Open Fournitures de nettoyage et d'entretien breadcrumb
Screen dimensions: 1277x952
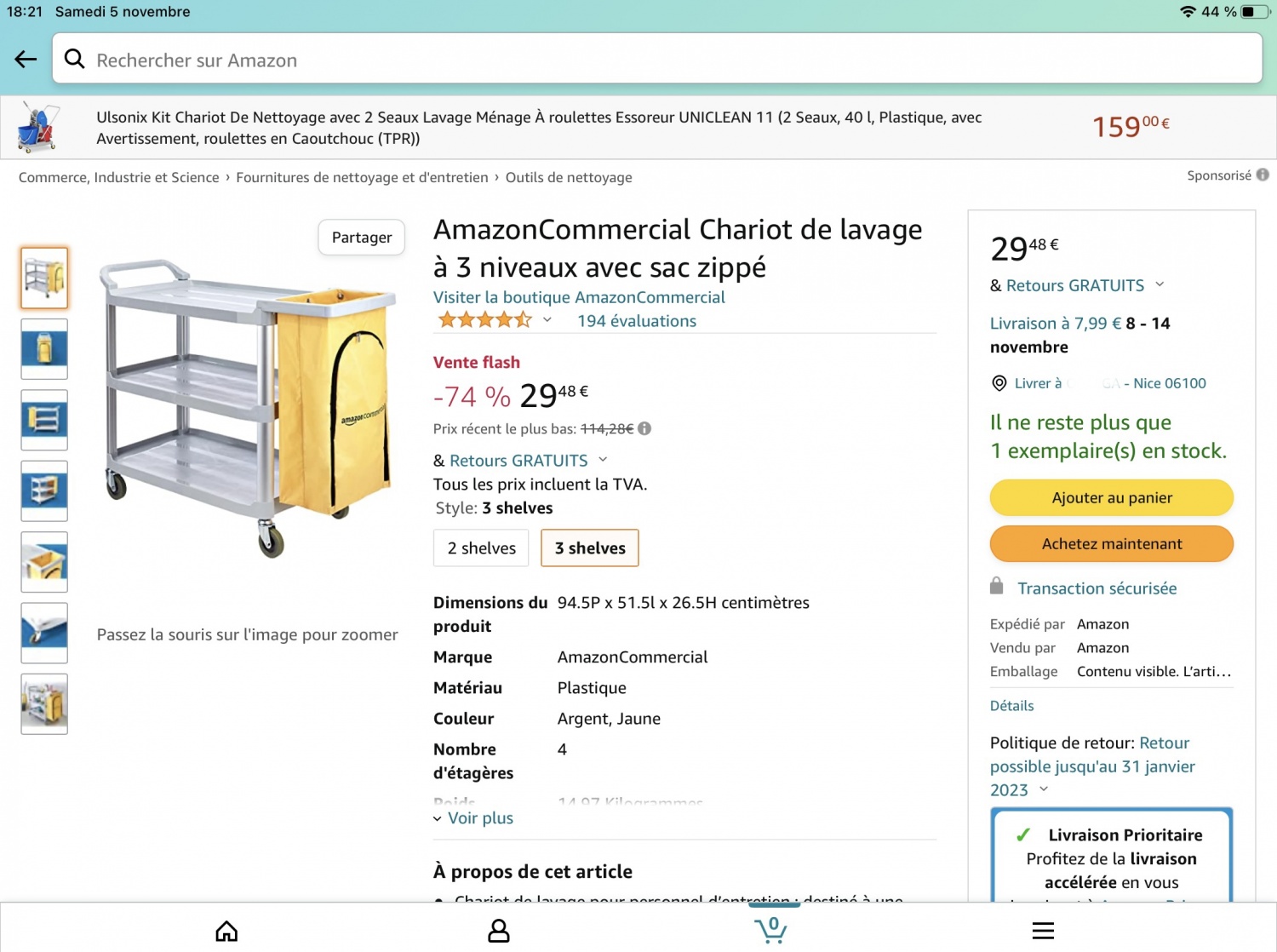point(362,177)
